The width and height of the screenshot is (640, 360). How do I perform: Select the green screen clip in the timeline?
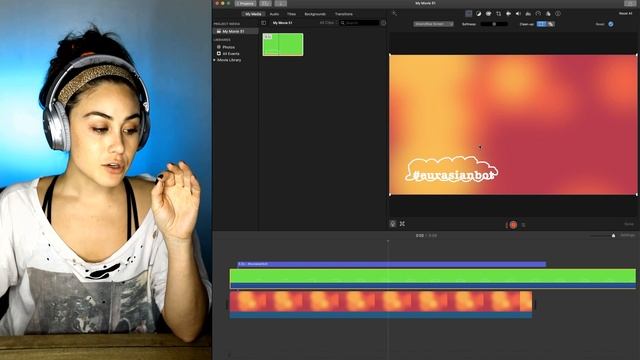coord(433,278)
